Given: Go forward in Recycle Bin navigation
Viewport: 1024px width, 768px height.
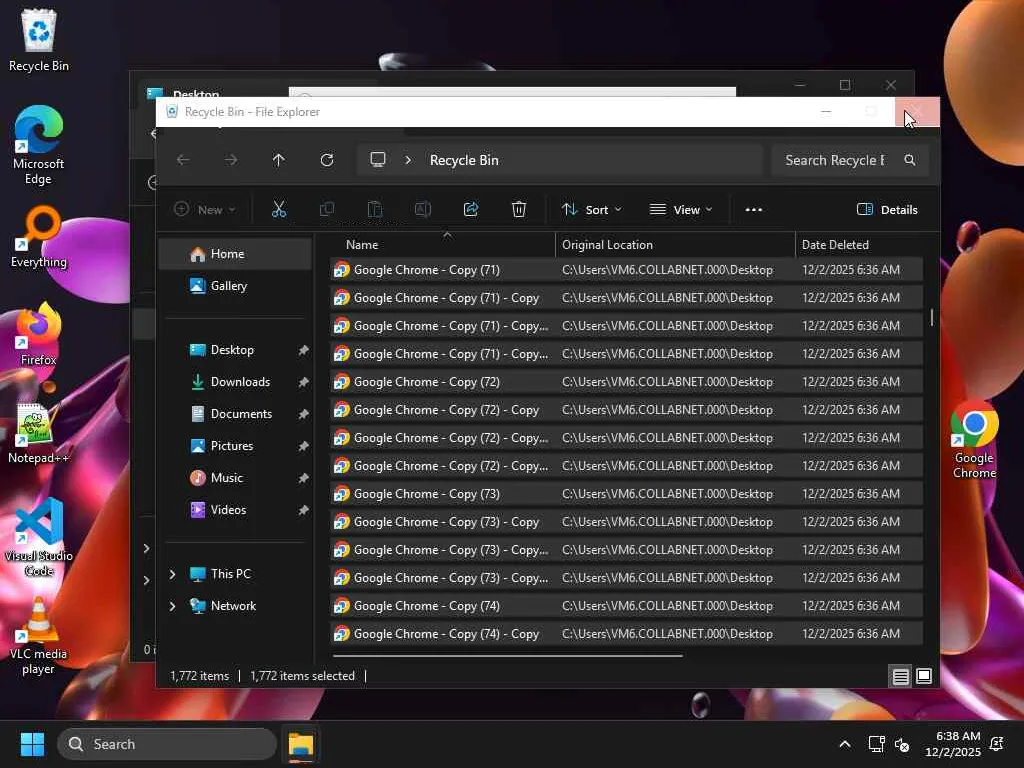Looking at the screenshot, I should 231,160.
